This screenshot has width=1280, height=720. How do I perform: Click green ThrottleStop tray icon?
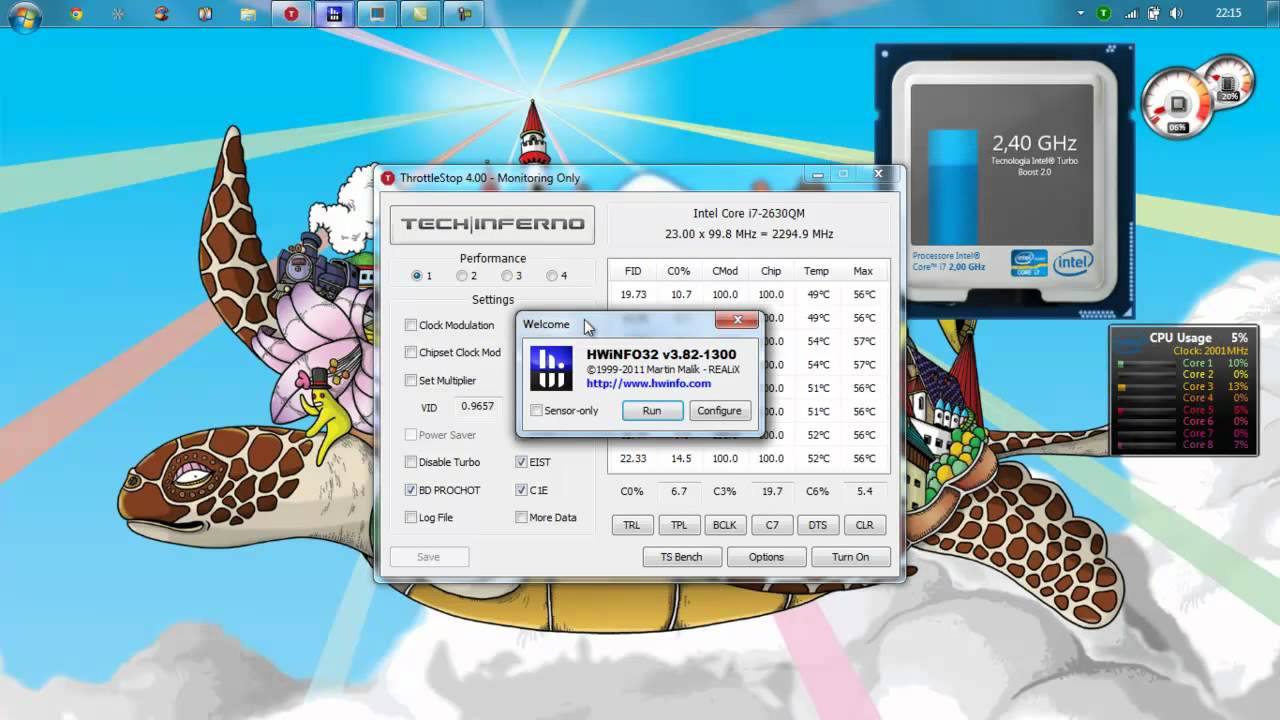pos(1104,14)
